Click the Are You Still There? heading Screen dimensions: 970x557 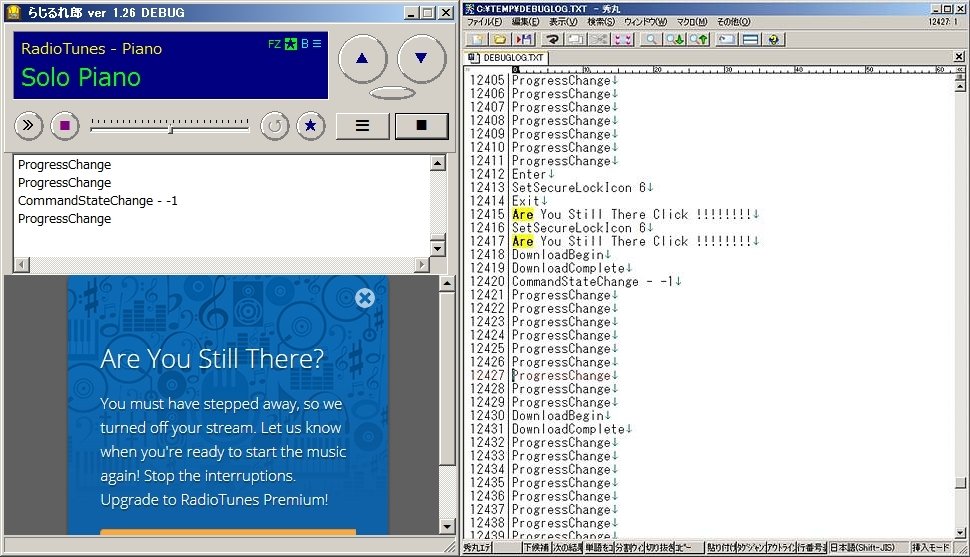[x=212, y=359]
